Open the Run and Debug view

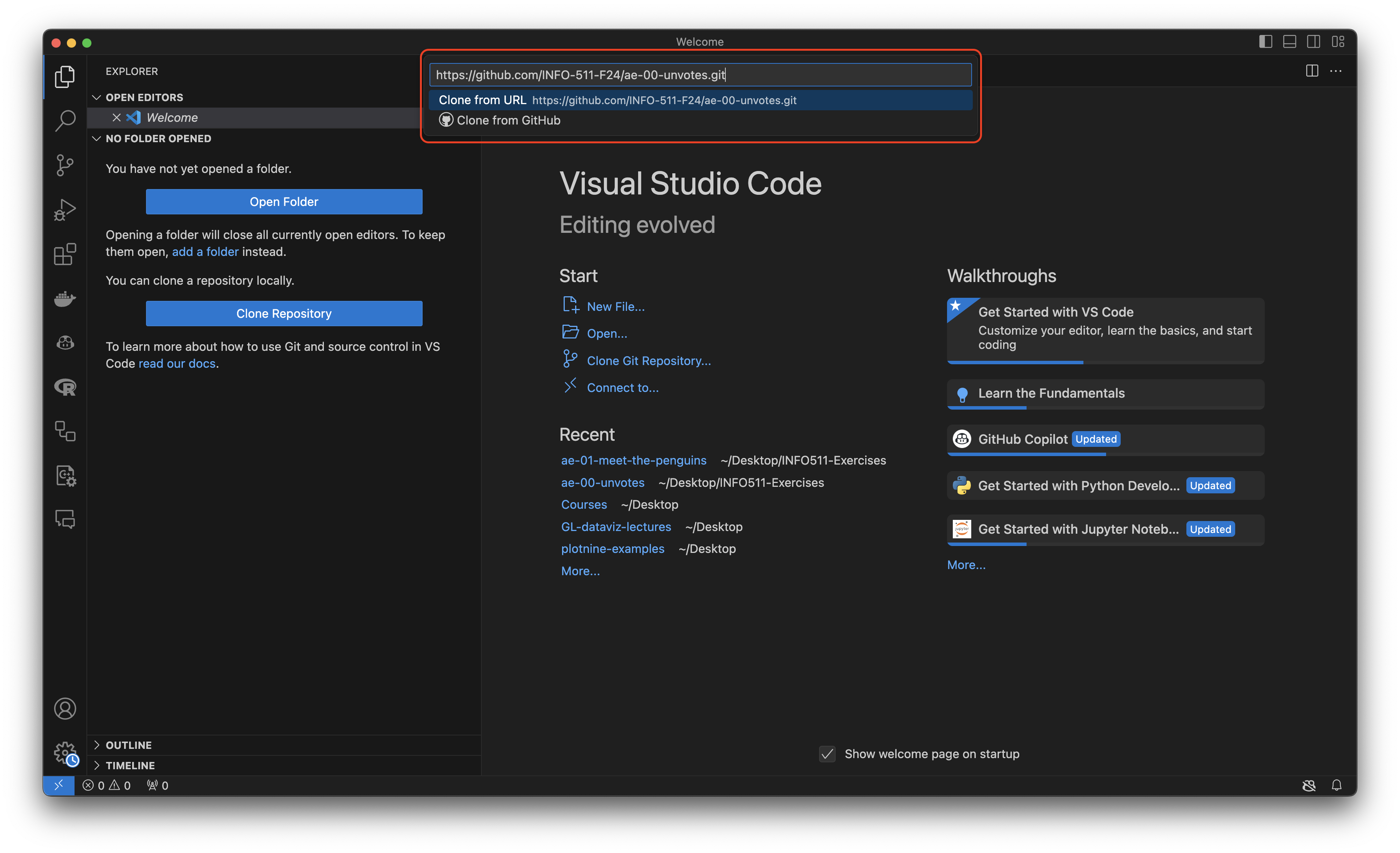tap(65, 210)
